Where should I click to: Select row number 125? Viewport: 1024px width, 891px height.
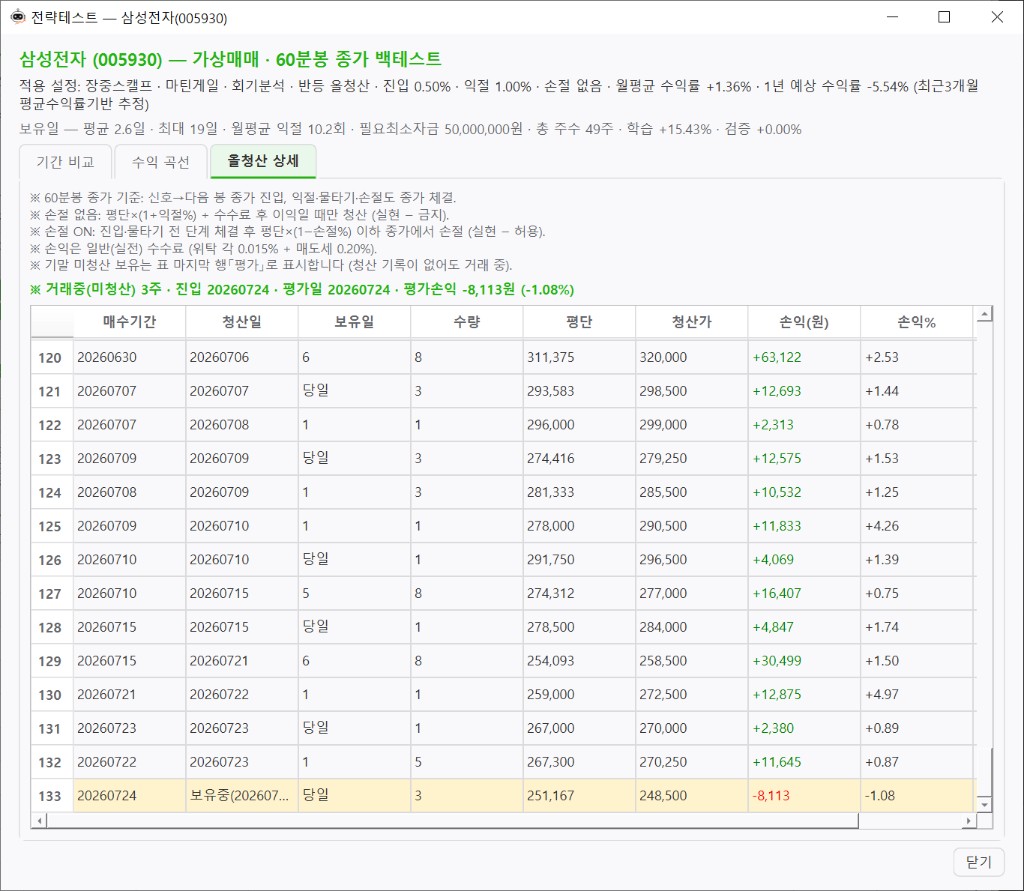tap(52, 526)
